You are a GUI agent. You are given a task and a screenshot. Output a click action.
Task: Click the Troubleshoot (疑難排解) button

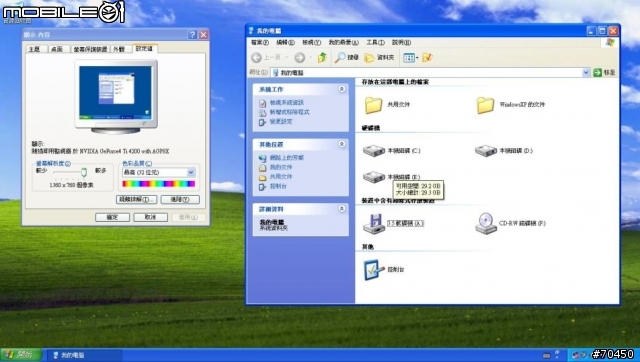(x=136, y=200)
